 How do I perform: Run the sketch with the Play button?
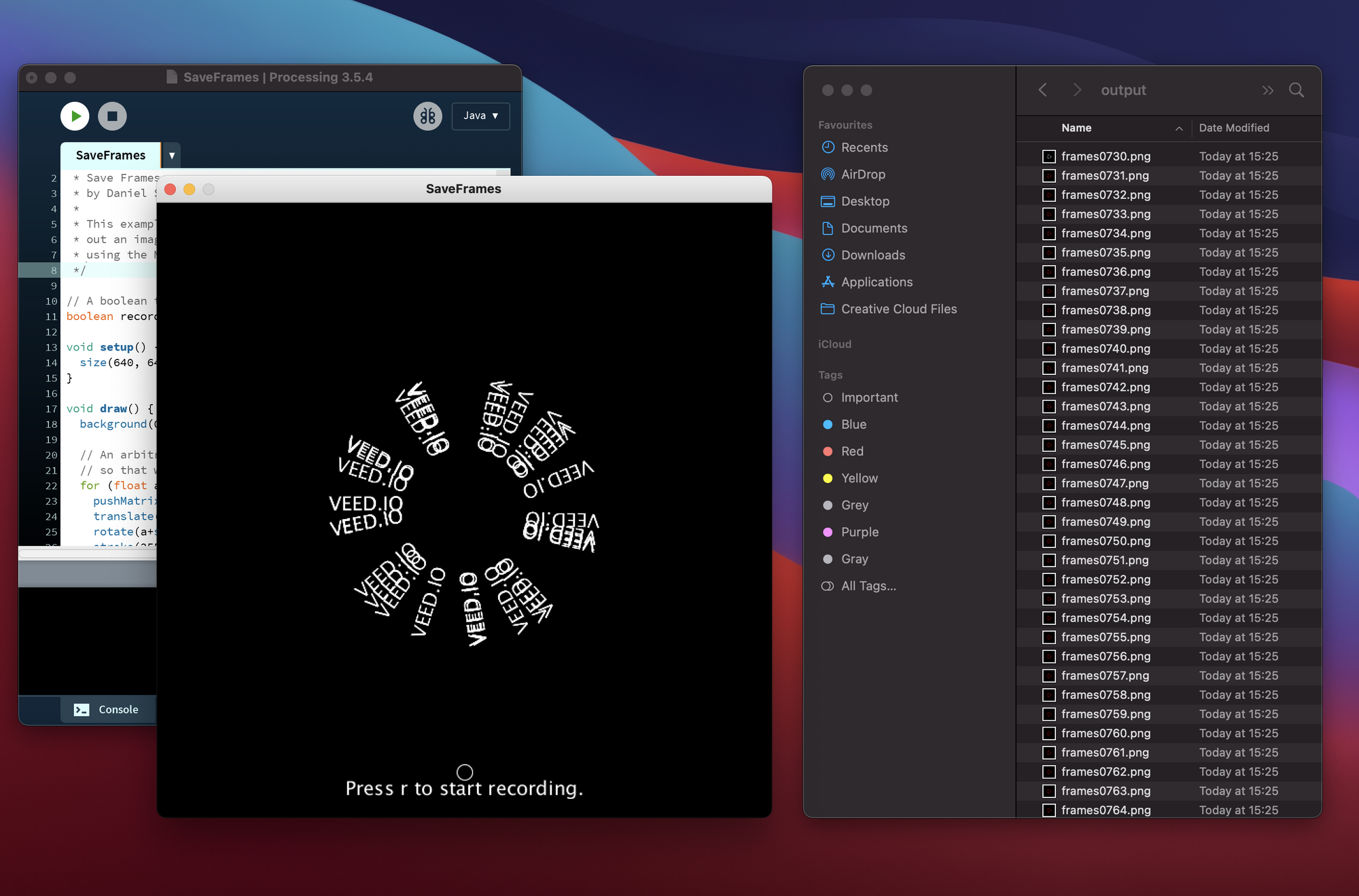click(75, 116)
